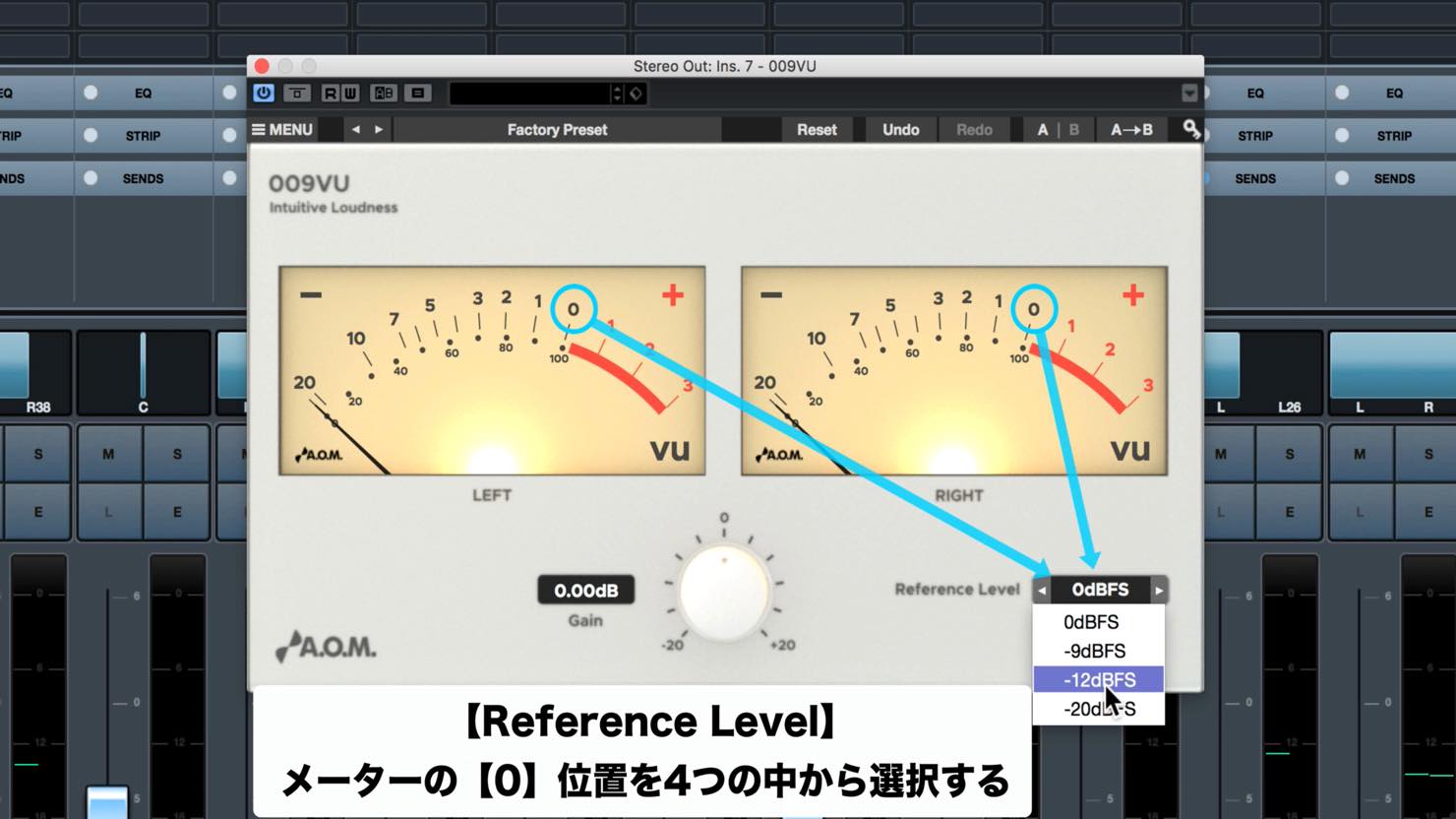Image resolution: width=1456 pixels, height=819 pixels.
Task: Click the diamond icon beside the preset field
Action: (637, 94)
